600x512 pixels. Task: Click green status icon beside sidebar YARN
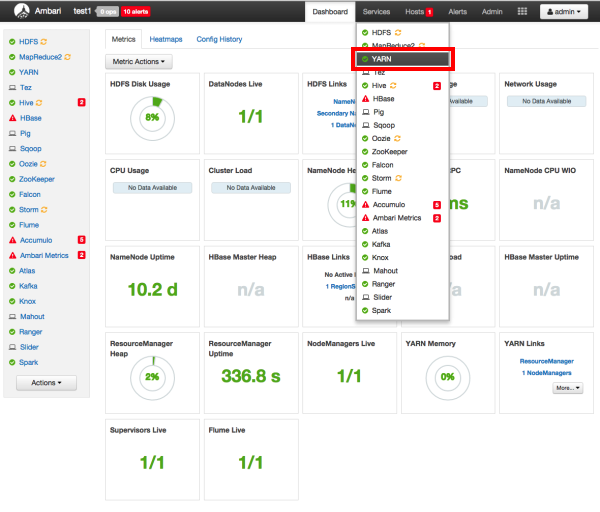coord(12,72)
